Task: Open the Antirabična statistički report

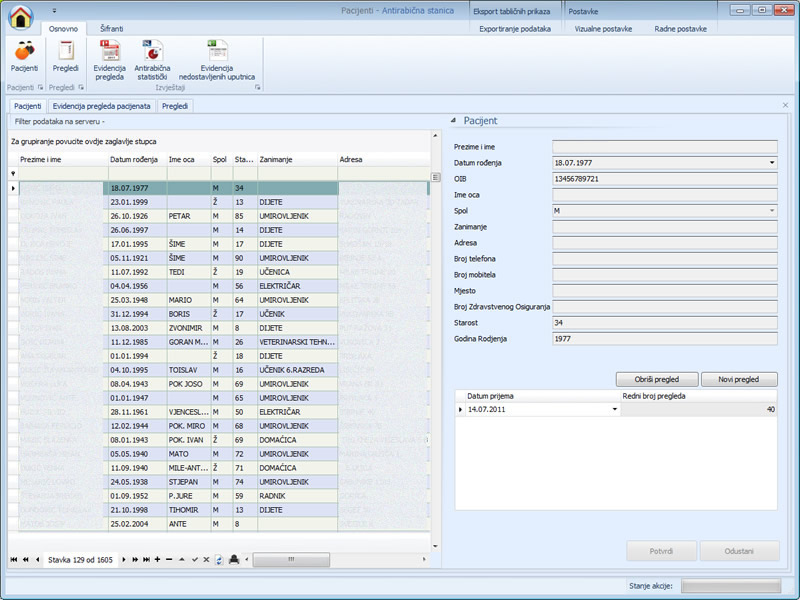Action: point(152,60)
